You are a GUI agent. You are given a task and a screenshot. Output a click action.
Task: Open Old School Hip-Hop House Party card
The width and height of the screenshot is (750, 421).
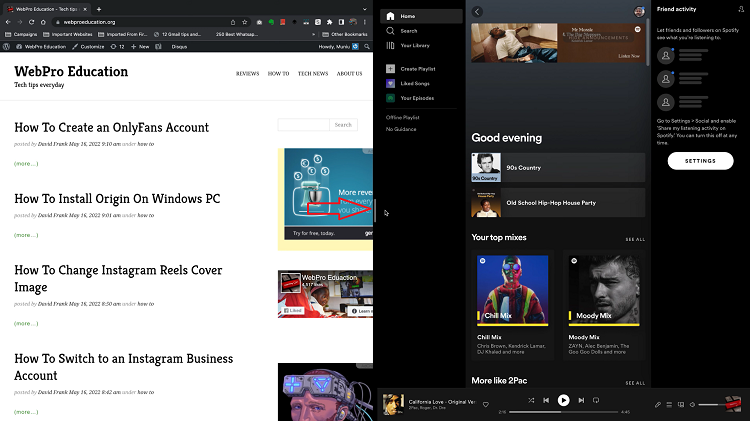click(x=558, y=203)
